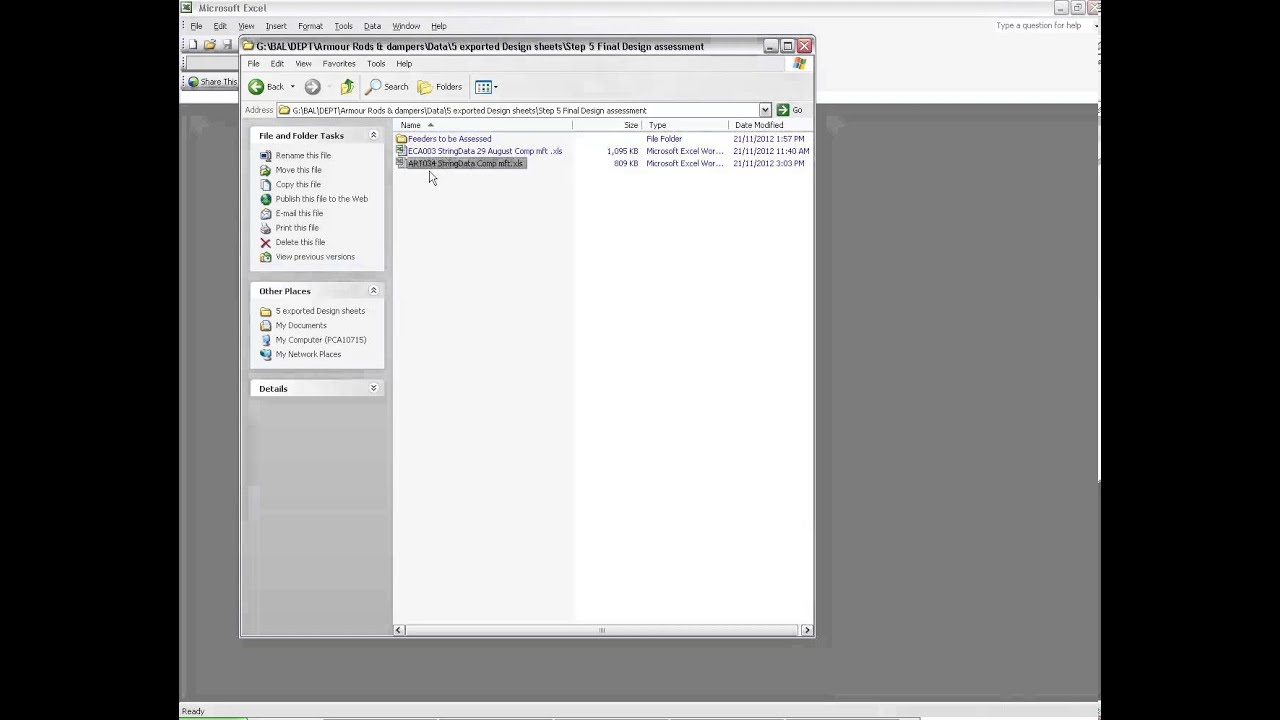Sort by the Name column header
1280x720 pixels.
point(483,125)
